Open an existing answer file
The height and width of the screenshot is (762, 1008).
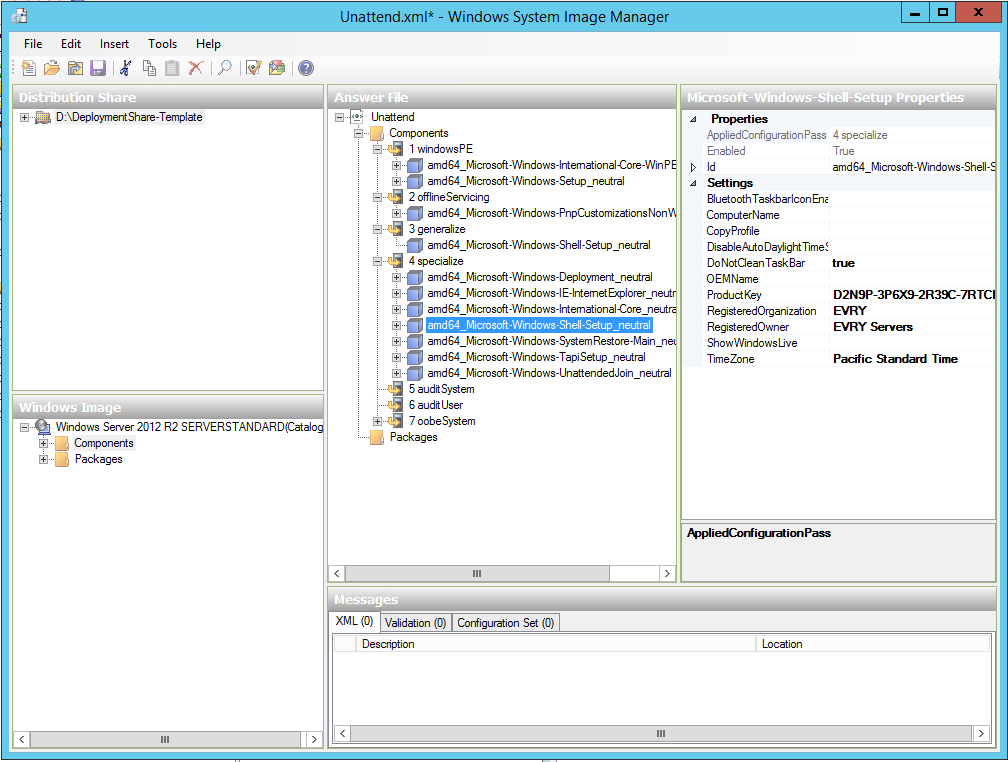tap(51, 68)
